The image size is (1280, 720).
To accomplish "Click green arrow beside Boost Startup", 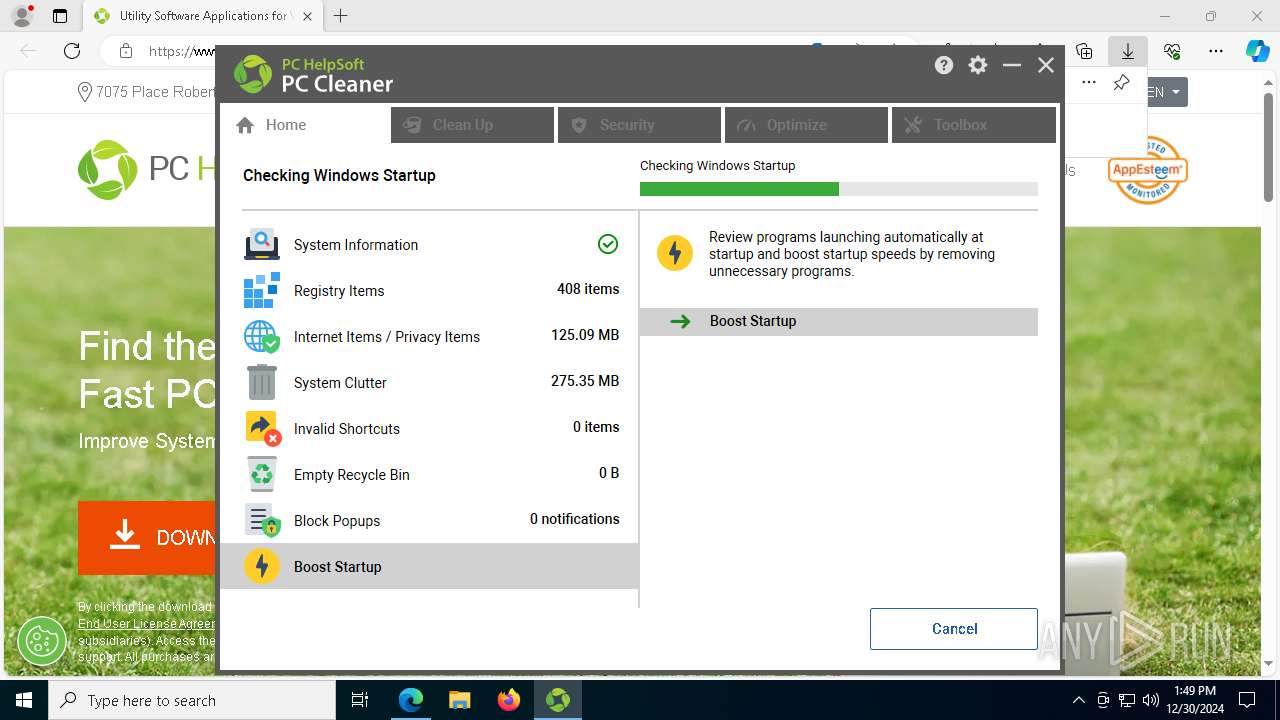I will (680, 321).
